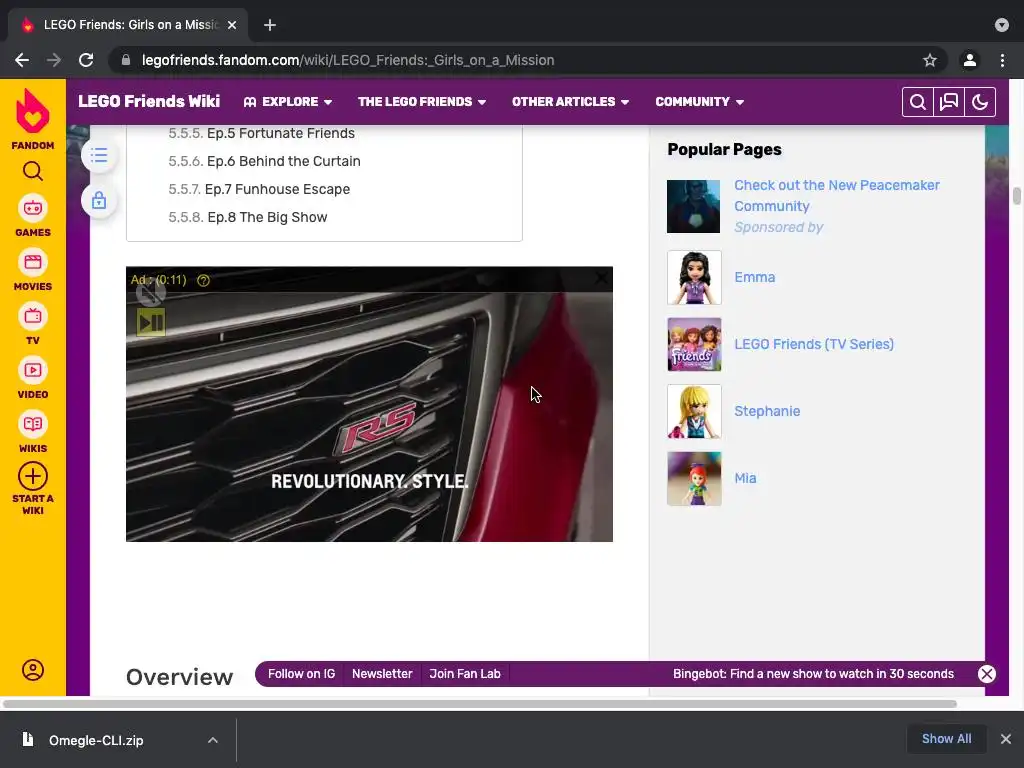The image size is (1024, 768).
Task: Open the tab search dropdown in Chrome
Action: [x=1002, y=25]
